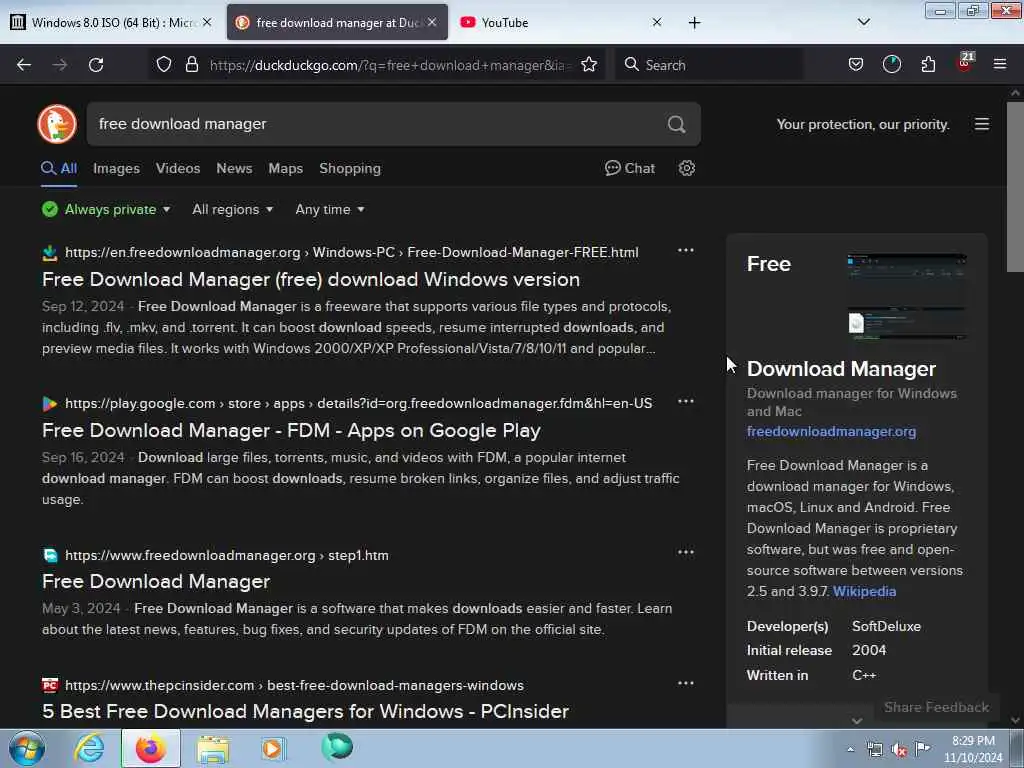The height and width of the screenshot is (768, 1024).
Task: Close the YouTube tab
Action: pyautogui.click(x=657, y=22)
